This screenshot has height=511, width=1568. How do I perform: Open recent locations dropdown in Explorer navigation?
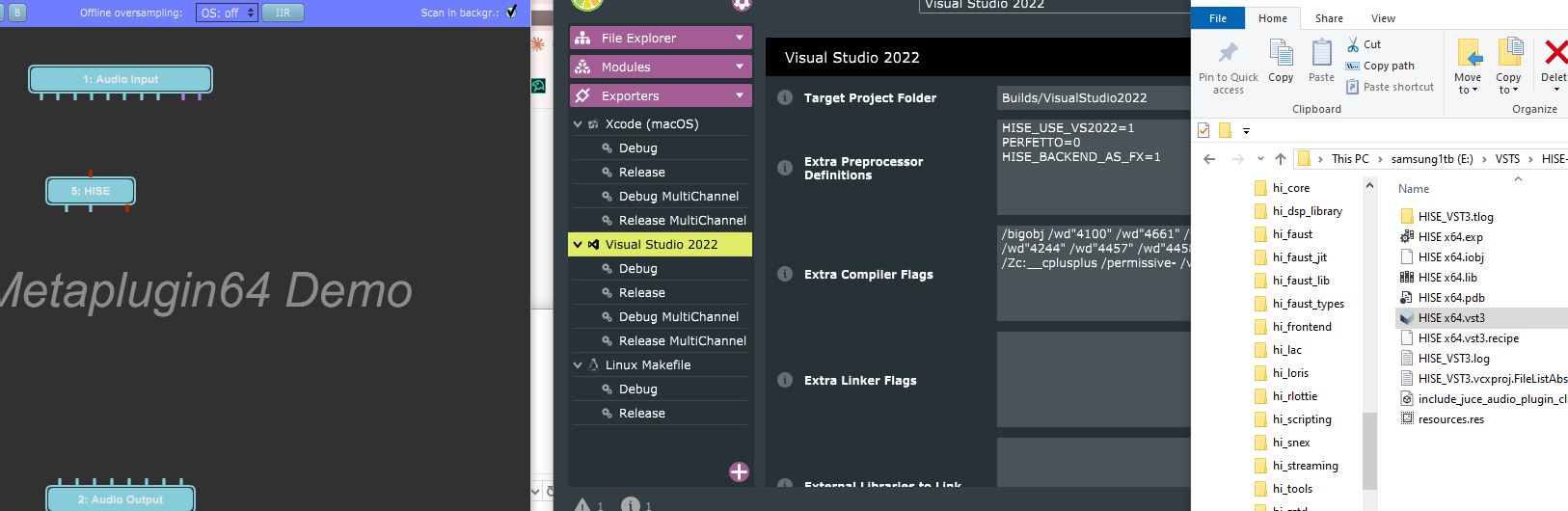(1260, 159)
